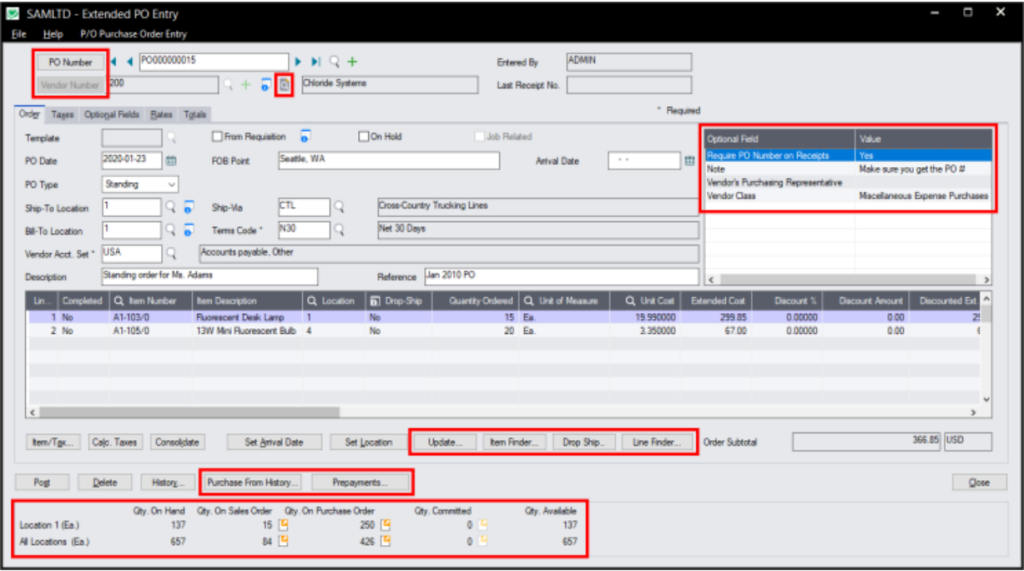The height and width of the screenshot is (571, 1024).
Task: Click the green plus to create new PO
Action: click(353, 61)
